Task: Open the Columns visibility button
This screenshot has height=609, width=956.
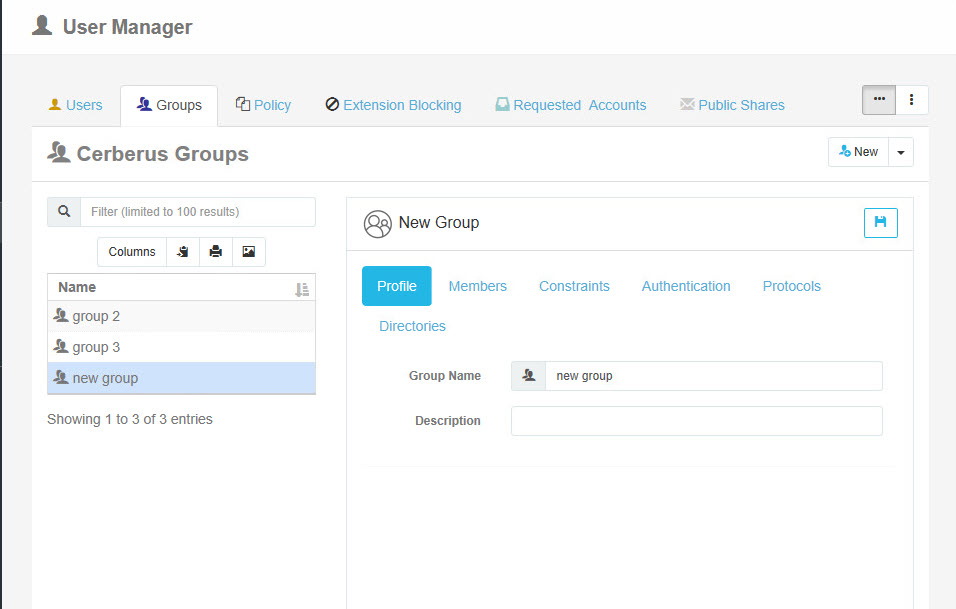Action: coord(132,252)
